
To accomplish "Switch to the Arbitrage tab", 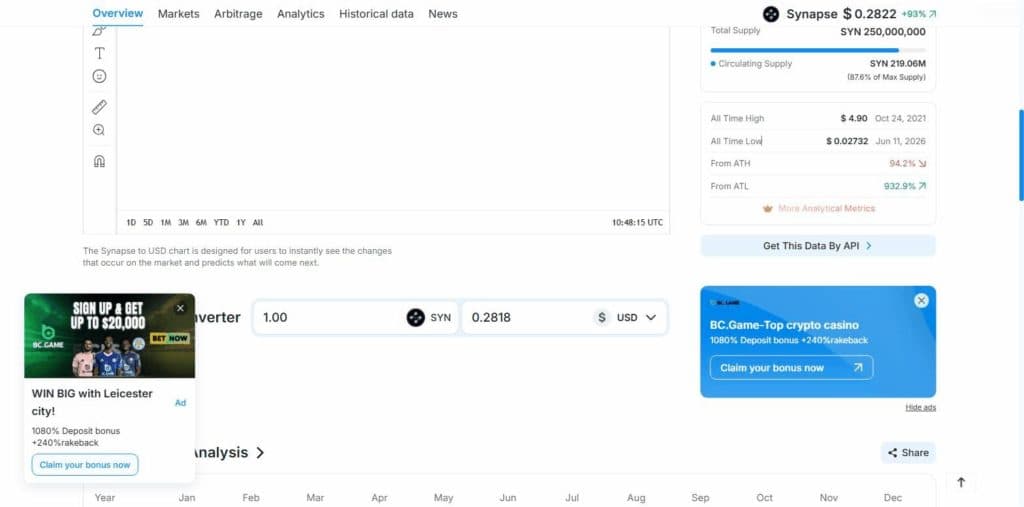I will tap(238, 14).
